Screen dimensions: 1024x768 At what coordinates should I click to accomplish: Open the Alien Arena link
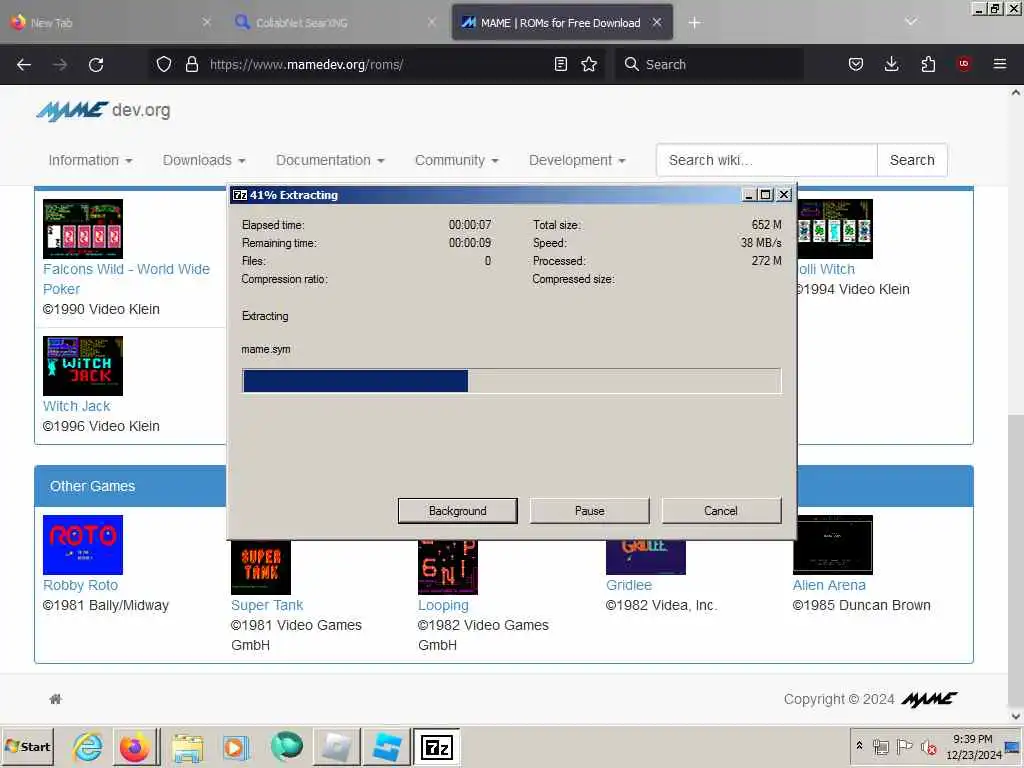coord(829,585)
